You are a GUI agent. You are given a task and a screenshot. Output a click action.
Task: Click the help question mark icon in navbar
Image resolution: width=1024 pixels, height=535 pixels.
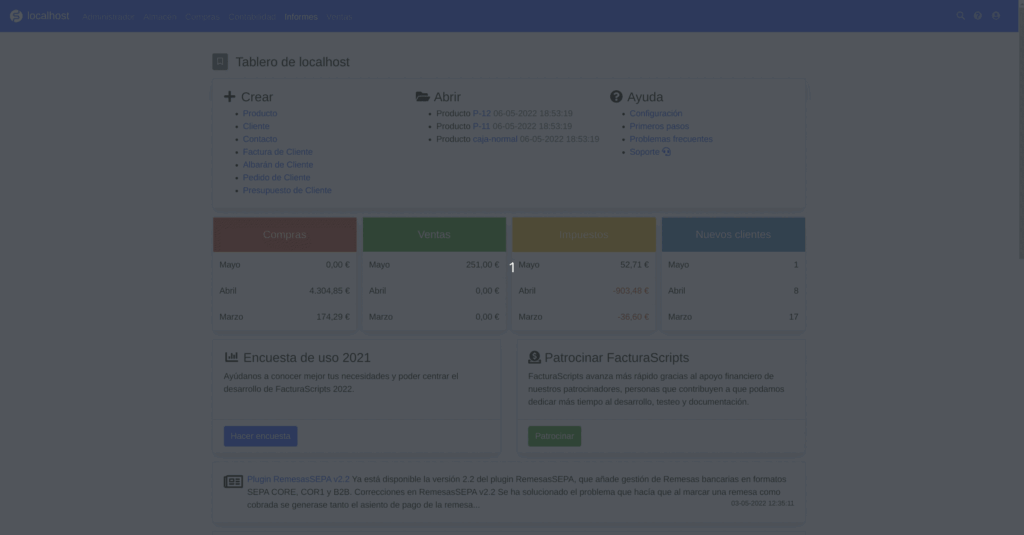click(978, 16)
